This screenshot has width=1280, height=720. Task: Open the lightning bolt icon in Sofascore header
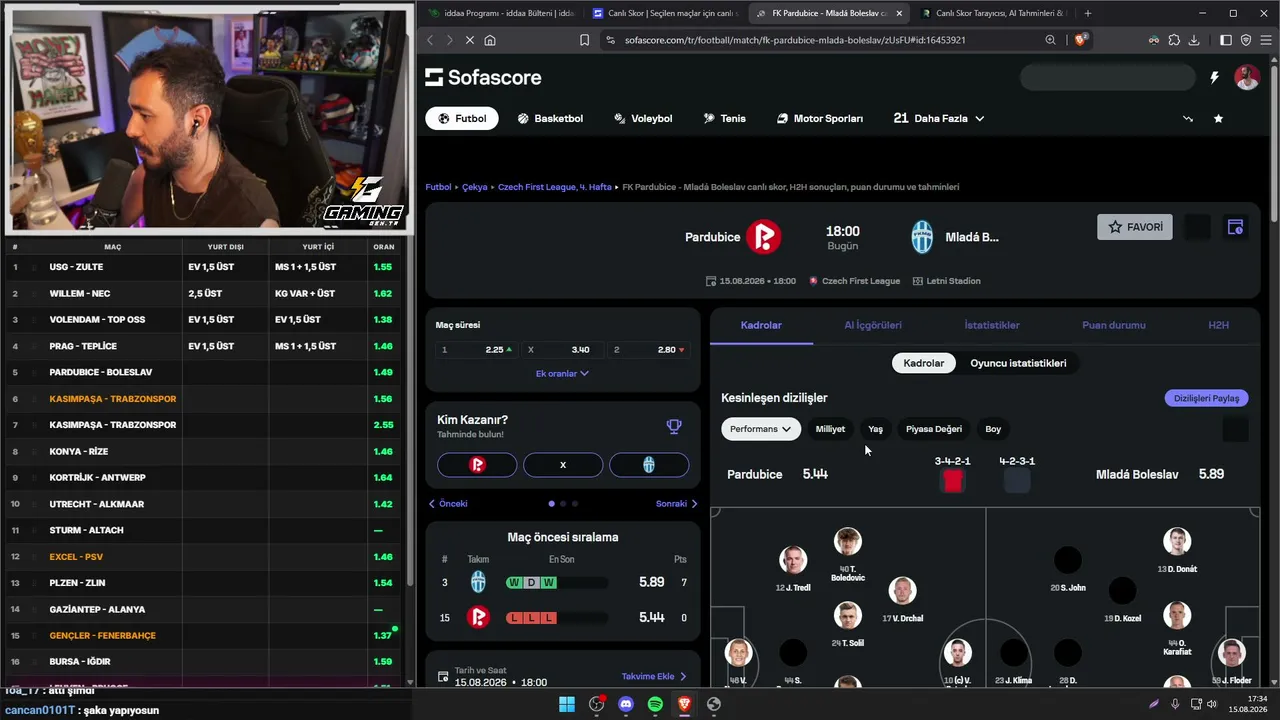[x=1215, y=77]
